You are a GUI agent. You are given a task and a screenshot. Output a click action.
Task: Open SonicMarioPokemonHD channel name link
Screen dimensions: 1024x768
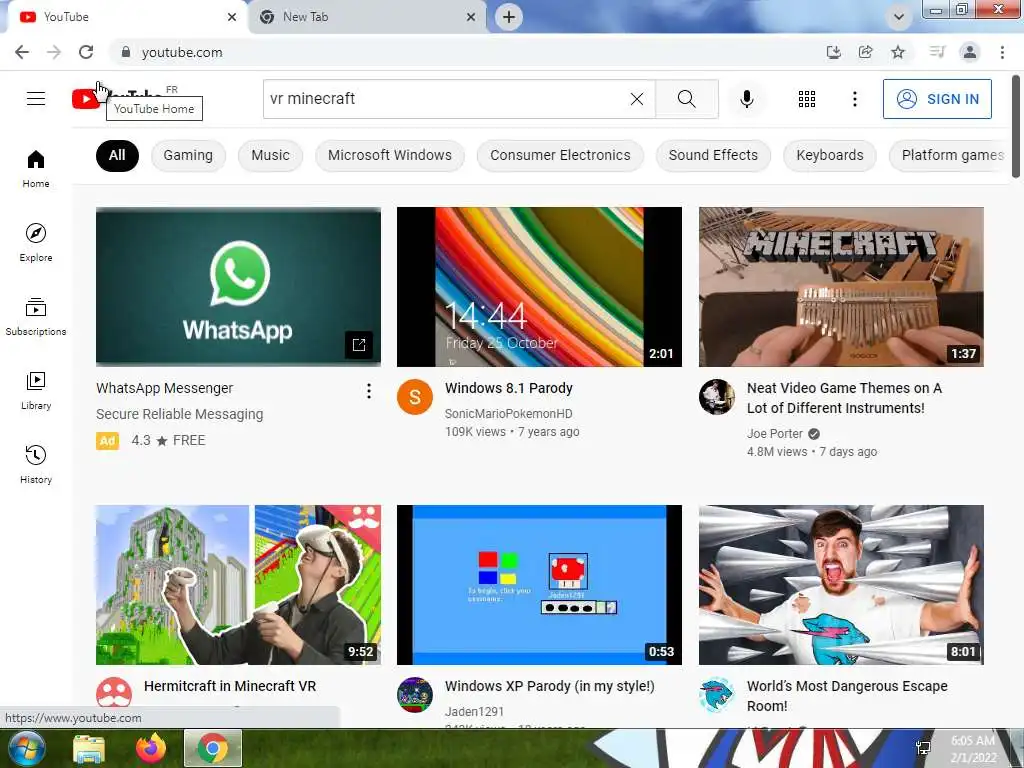pyautogui.click(x=509, y=413)
